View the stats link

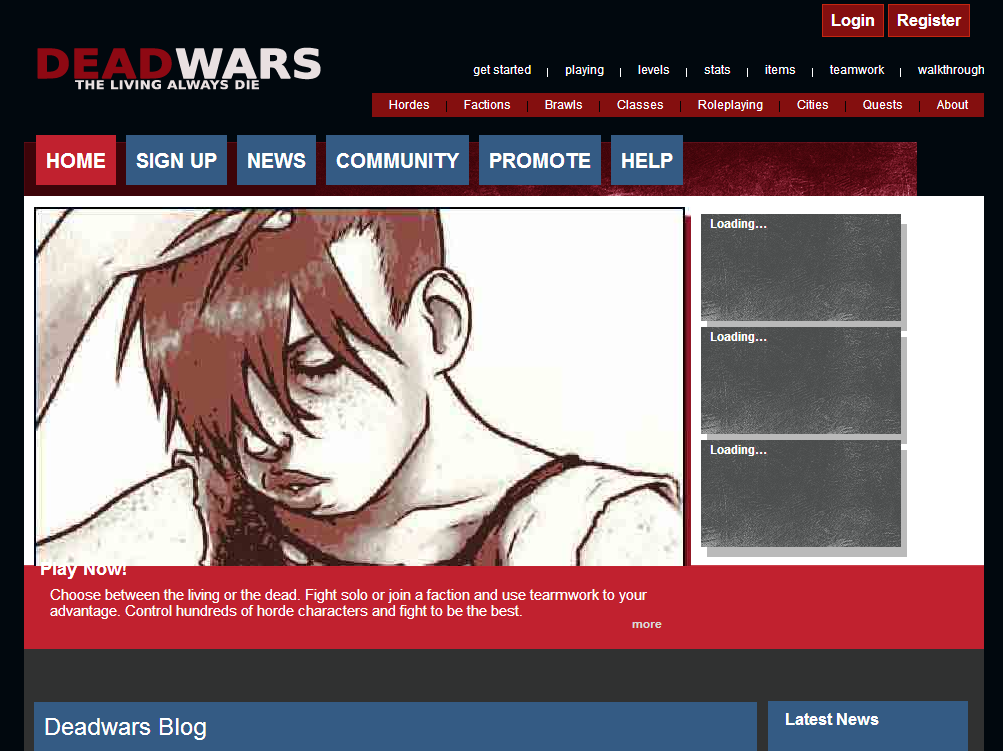pos(717,70)
